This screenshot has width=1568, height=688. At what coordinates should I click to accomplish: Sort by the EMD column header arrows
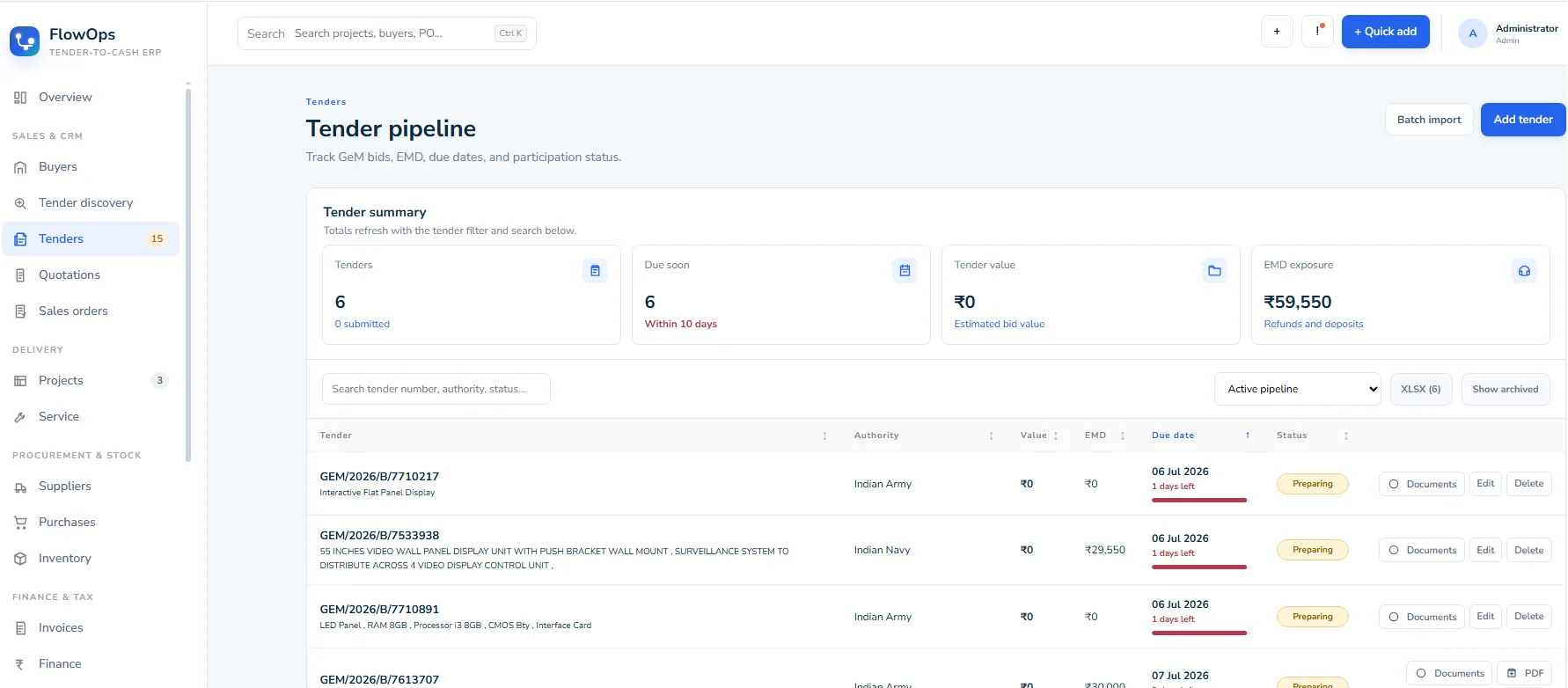[x=1122, y=435]
